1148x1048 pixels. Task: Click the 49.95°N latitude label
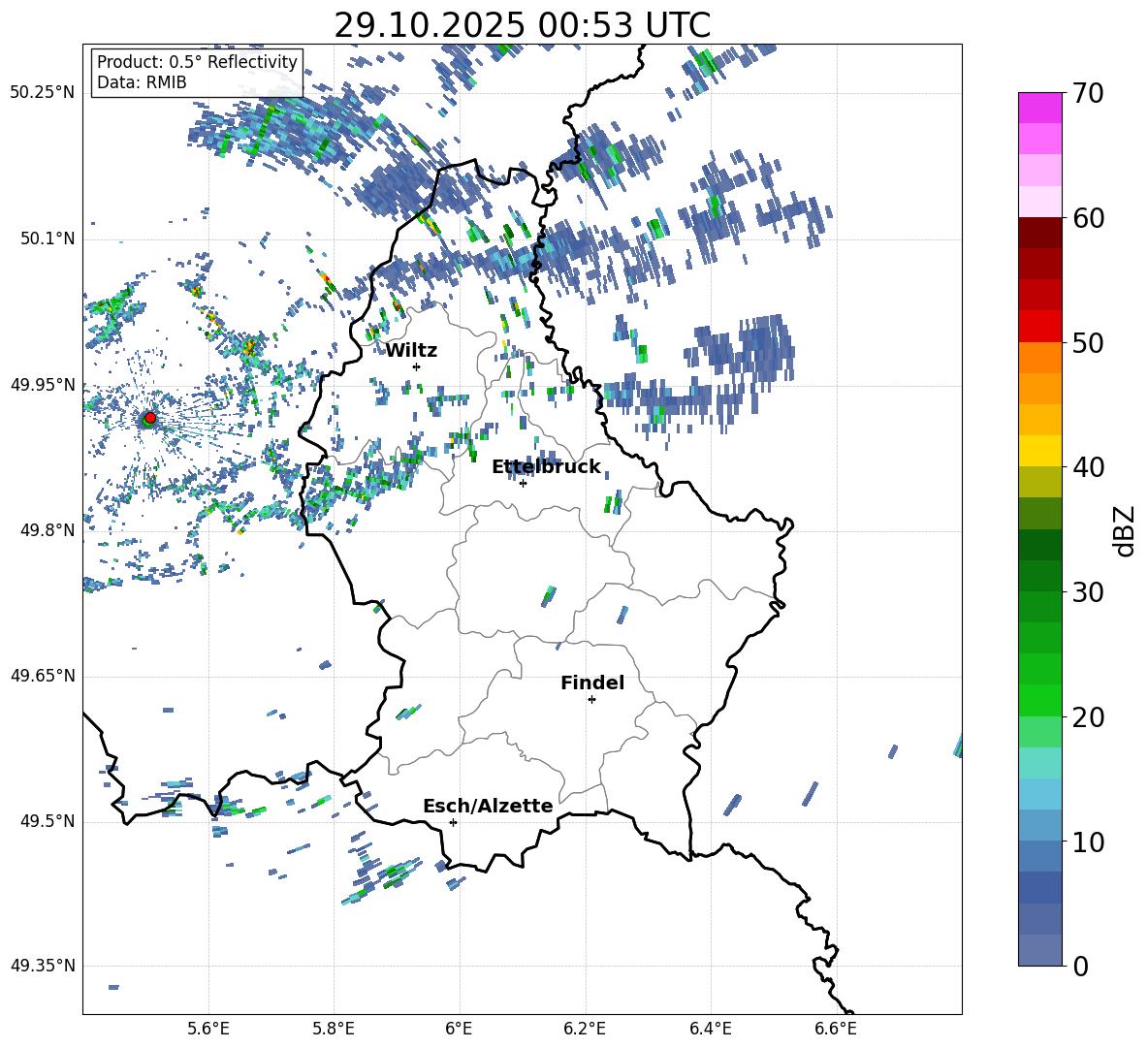pos(43,385)
